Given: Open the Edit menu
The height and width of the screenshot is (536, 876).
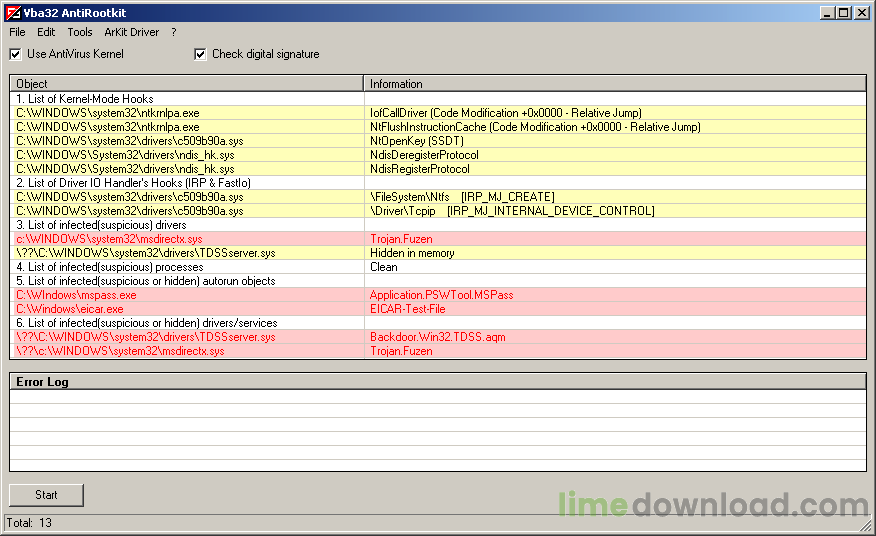Looking at the screenshot, I should coord(46,32).
